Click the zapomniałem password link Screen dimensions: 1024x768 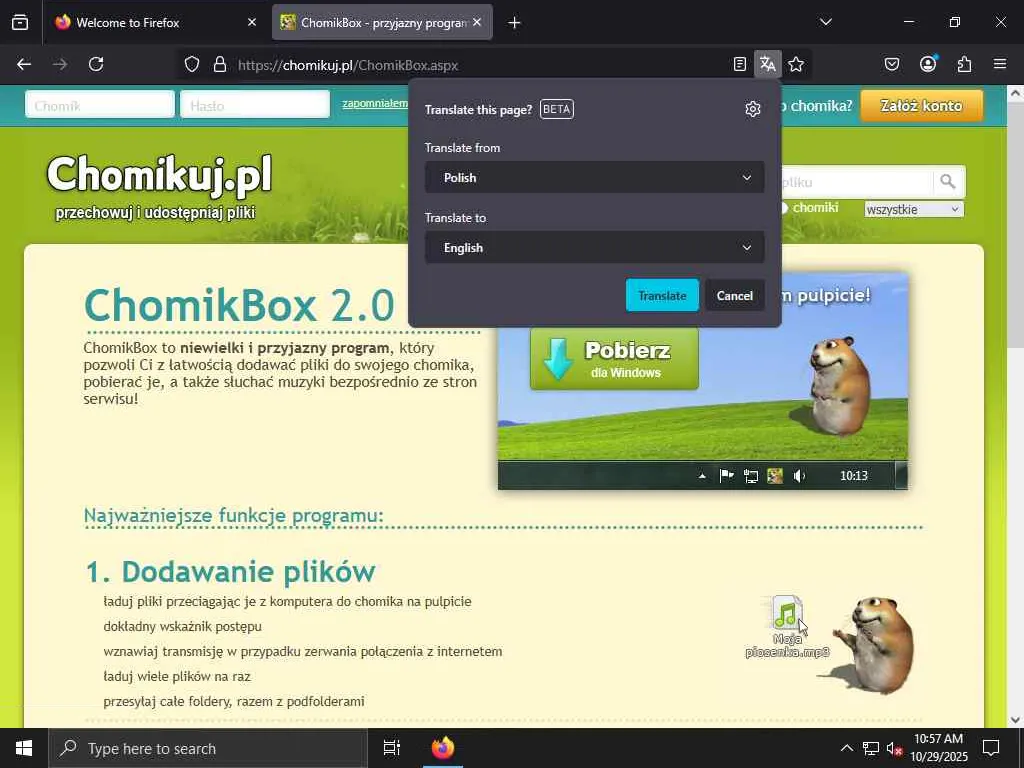coord(375,103)
